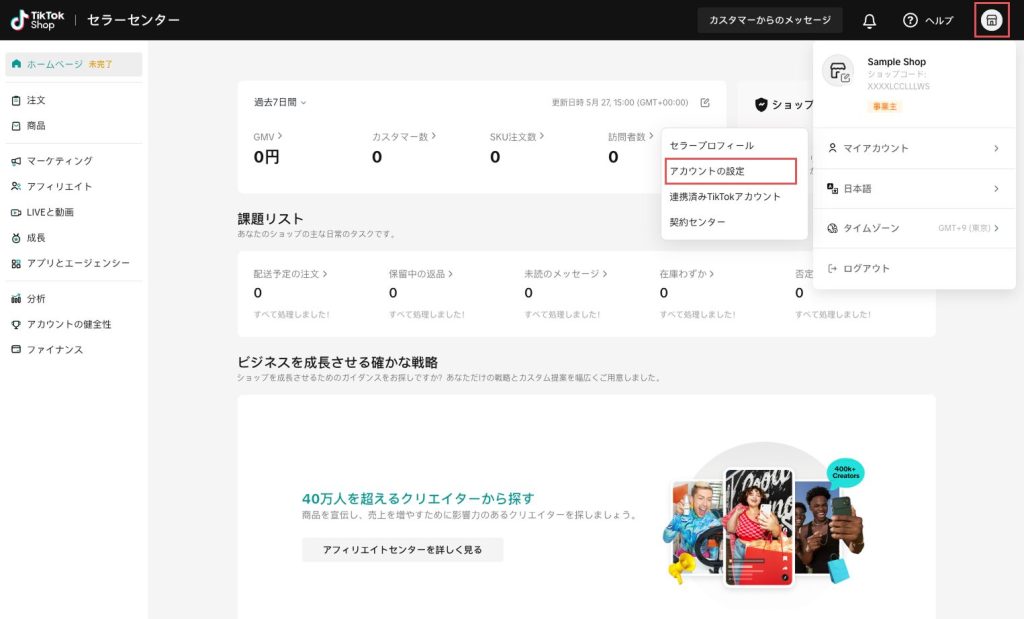1024x619 pixels.
Task: Click the shield icon next to ショップ
Action: (x=761, y=104)
